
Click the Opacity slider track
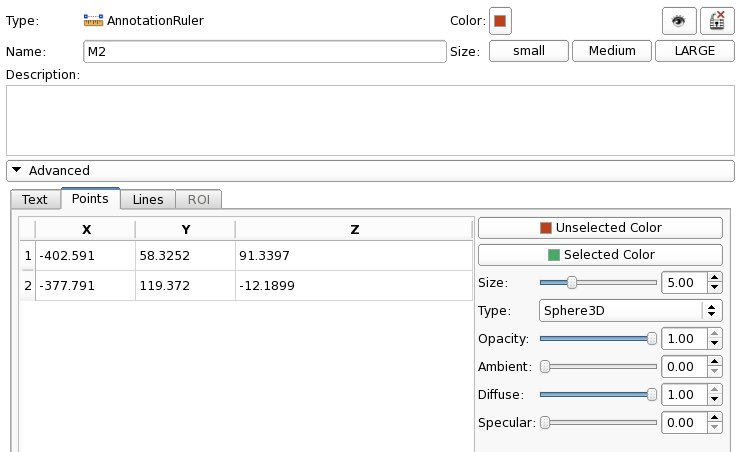597,339
